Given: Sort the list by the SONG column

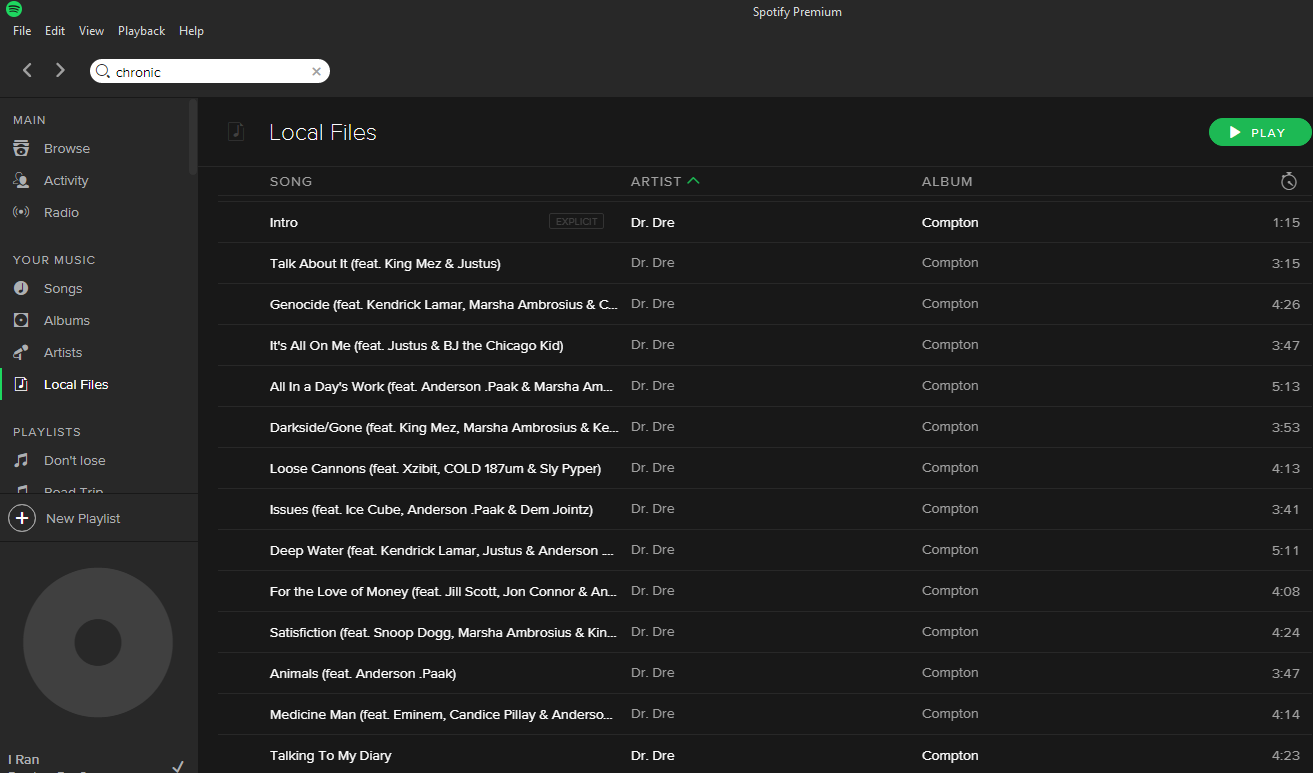Looking at the screenshot, I should point(291,182).
